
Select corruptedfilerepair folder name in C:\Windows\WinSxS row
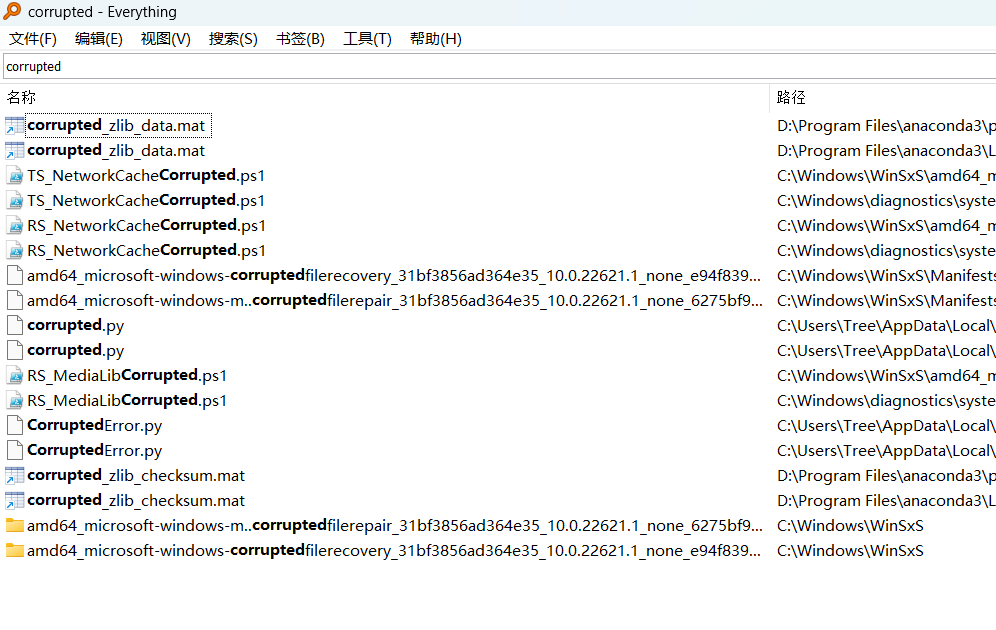click(x=394, y=526)
